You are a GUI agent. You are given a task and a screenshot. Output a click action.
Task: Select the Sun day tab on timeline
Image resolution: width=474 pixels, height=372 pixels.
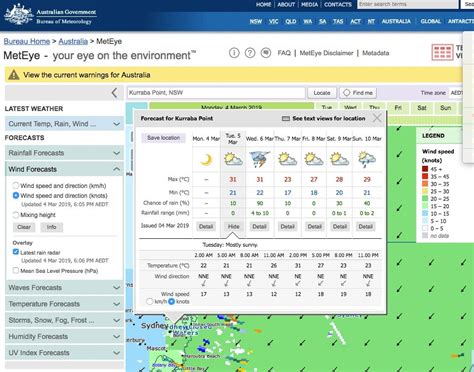446,108
